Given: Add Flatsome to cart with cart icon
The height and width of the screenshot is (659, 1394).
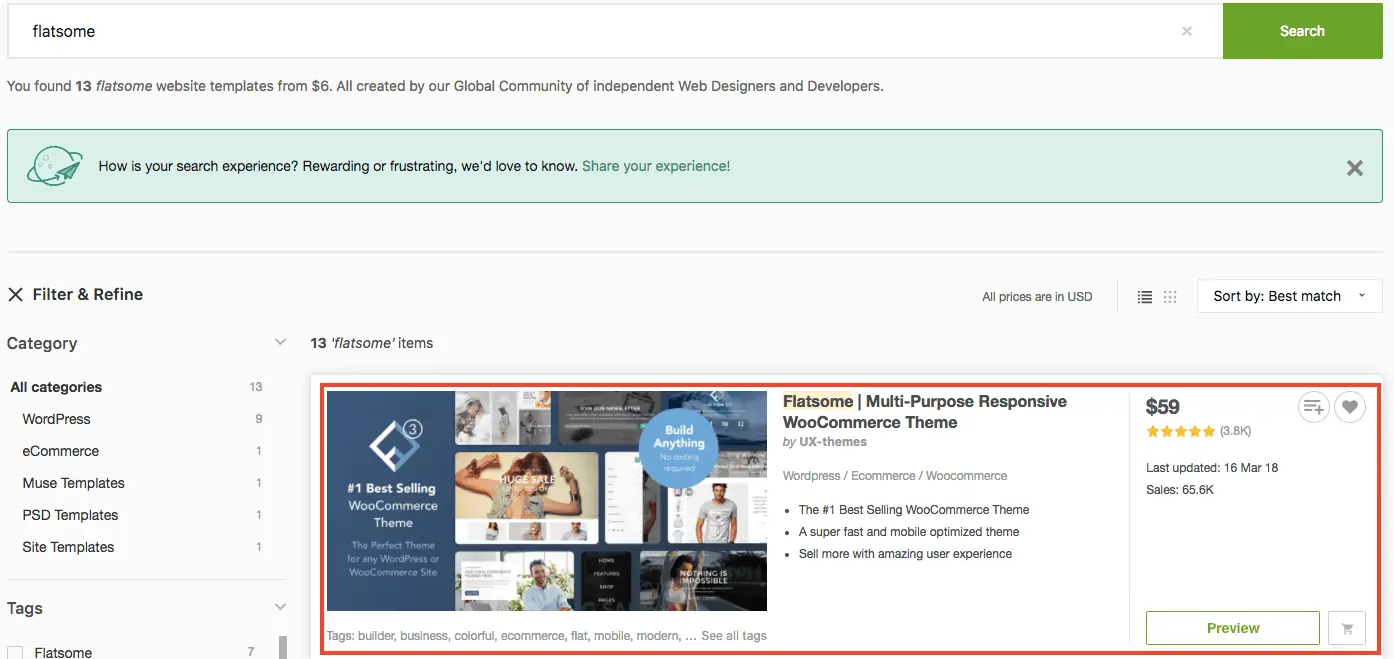Looking at the screenshot, I should click(1347, 628).
